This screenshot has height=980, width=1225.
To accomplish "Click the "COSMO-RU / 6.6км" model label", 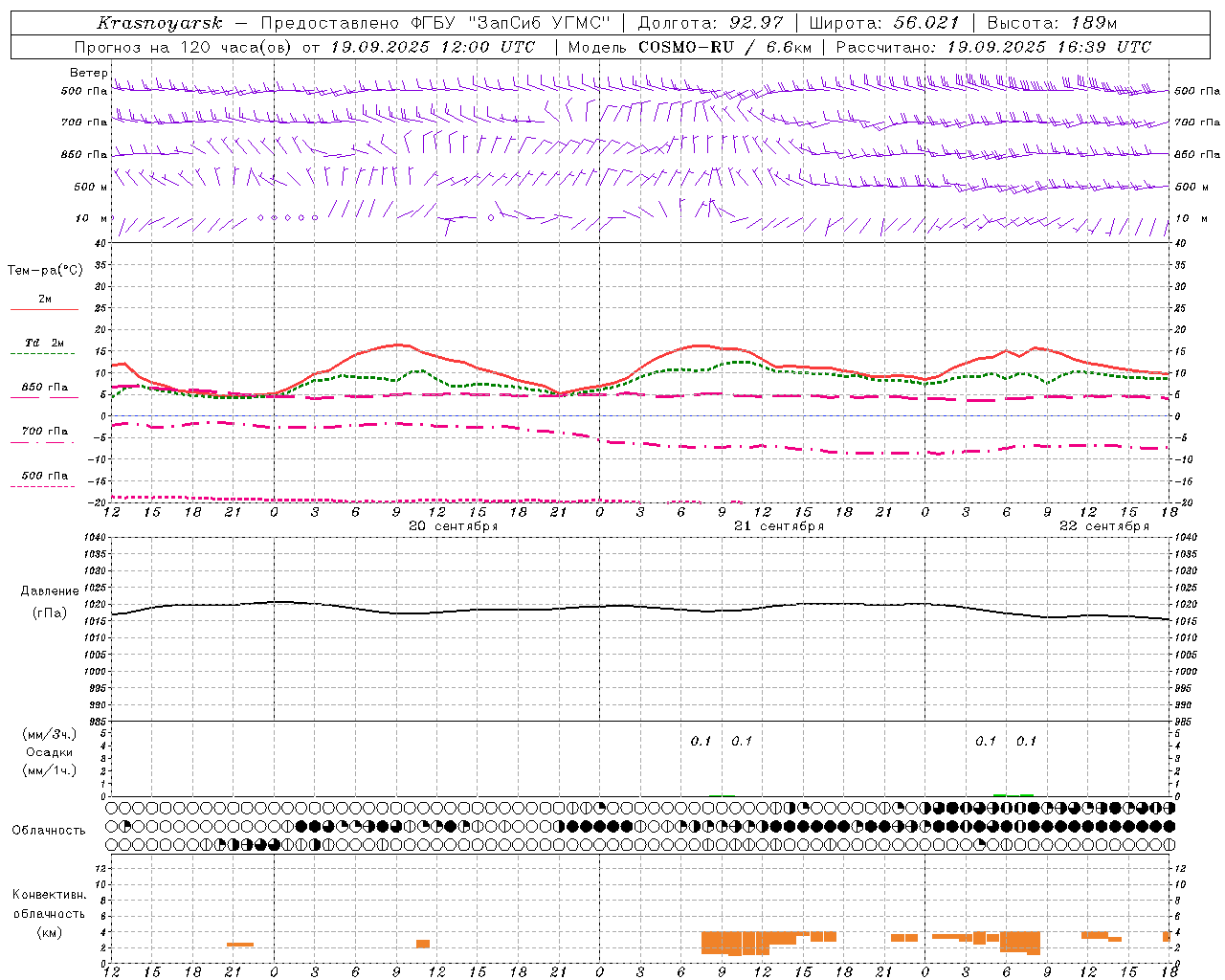I will pos(725,47).
